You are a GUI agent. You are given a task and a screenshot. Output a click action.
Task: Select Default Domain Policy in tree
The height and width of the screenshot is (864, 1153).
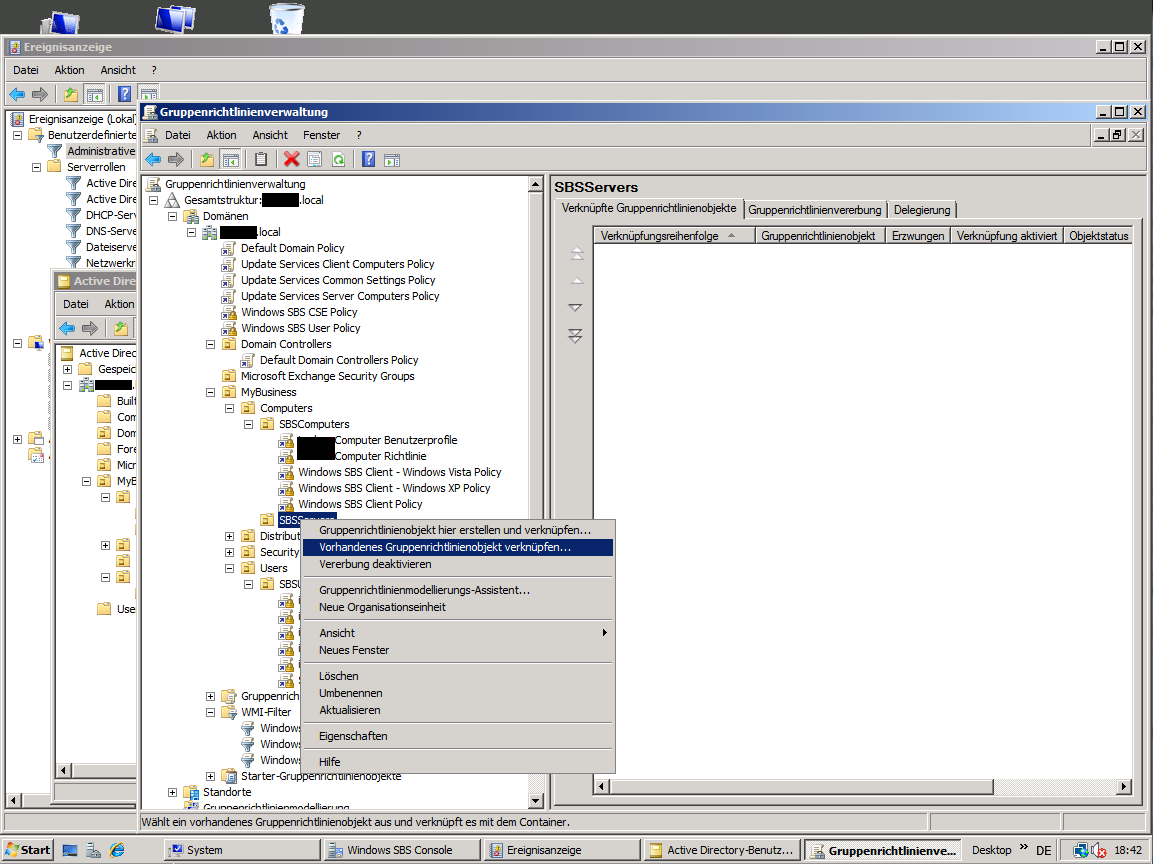coord(293,249)
